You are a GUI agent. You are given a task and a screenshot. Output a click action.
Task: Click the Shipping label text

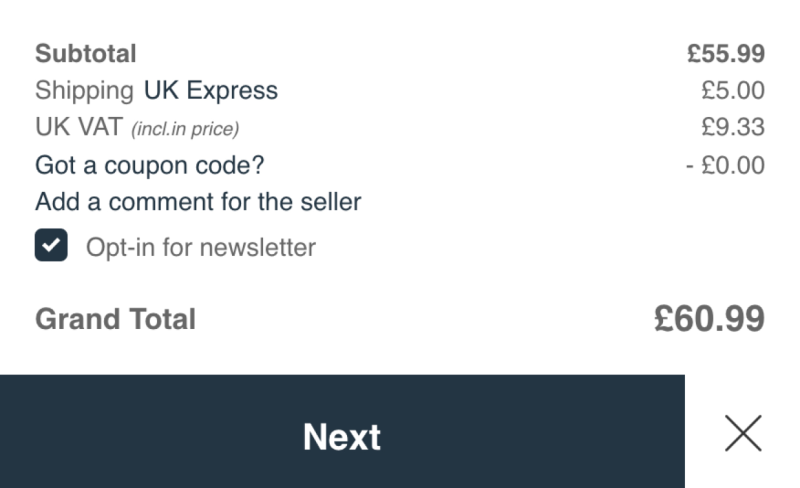coord(85,91)
